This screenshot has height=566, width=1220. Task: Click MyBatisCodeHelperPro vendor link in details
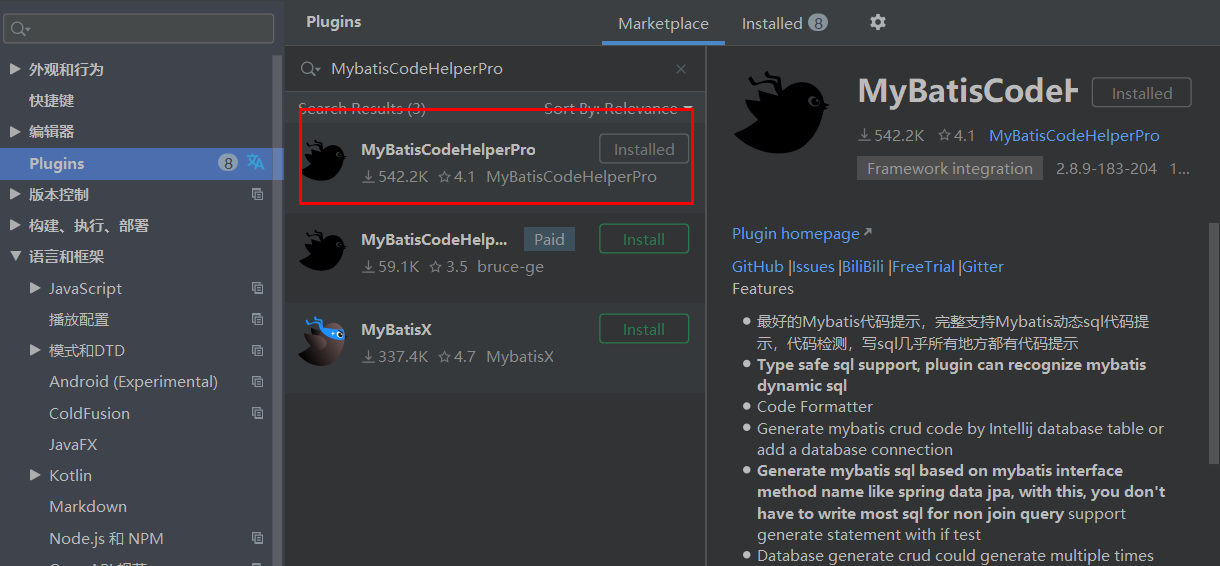click(x=1074, y=135)
